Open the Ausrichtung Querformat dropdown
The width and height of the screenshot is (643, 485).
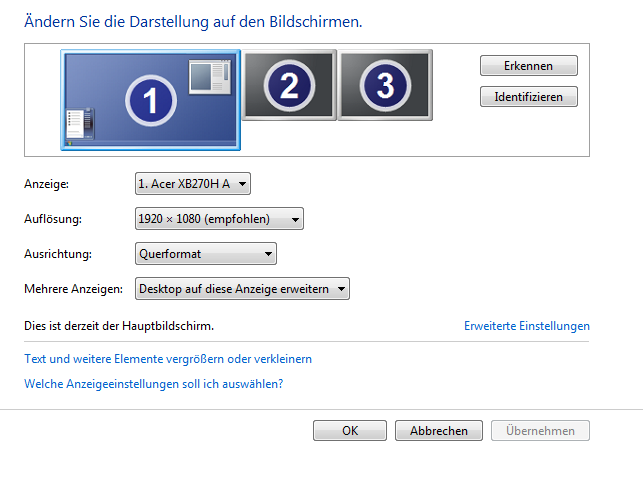click(206, 254)
